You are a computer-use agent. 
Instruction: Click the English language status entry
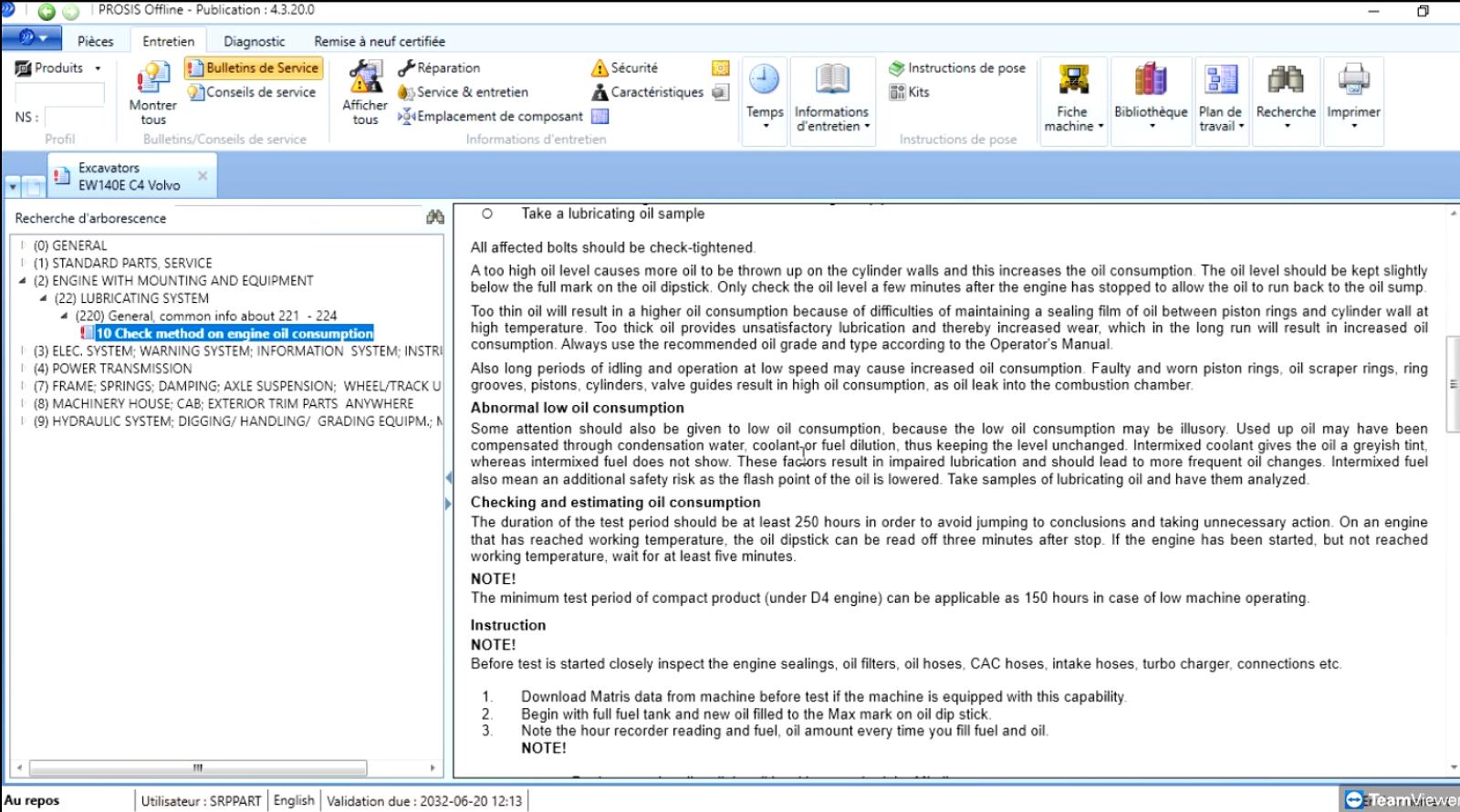[293, 800]
